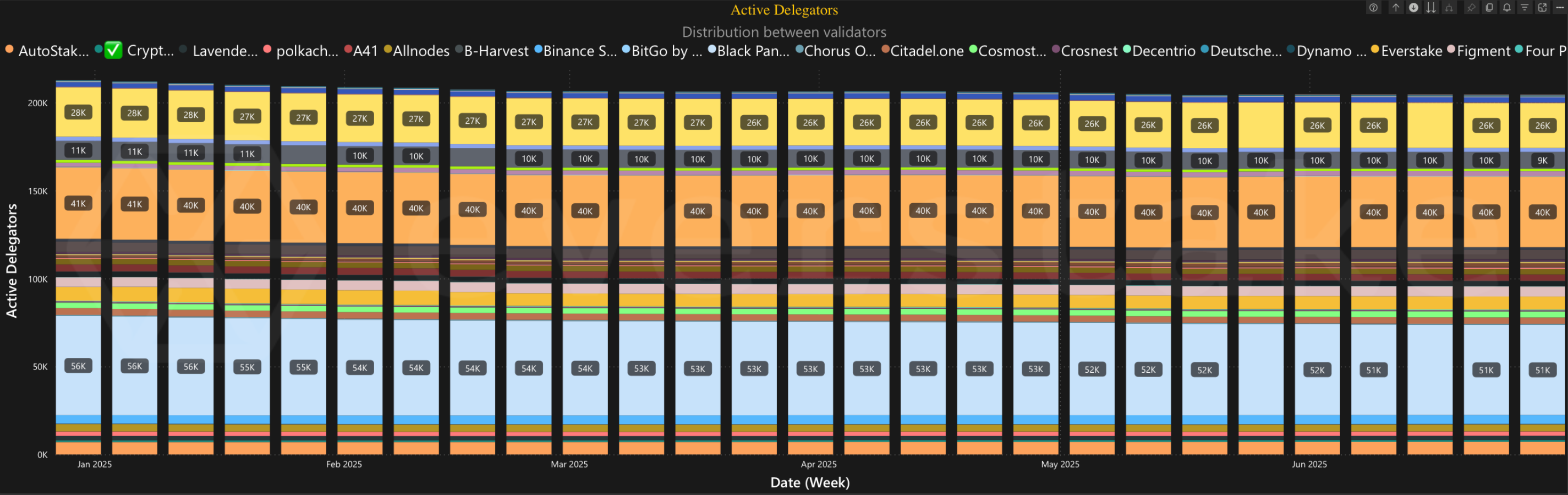Select Decentrio in the legend
This screenshot has width=1568, height=495.
click(x=1159, y=51)
